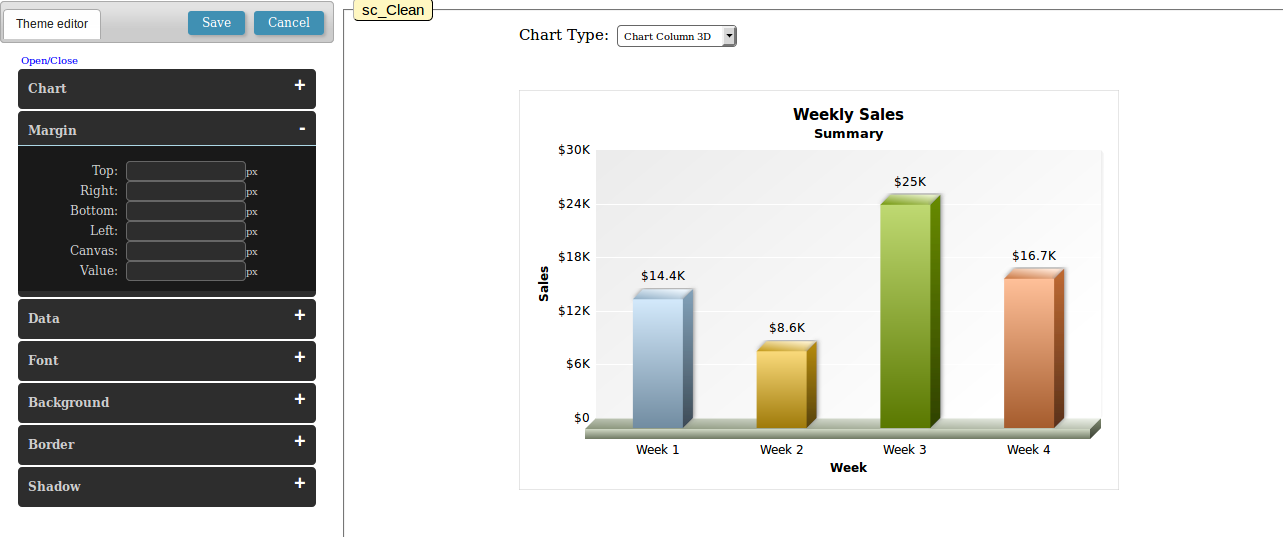Click the Open/Close link
This screenshot has height=537, width=1283.
(49, 61)
